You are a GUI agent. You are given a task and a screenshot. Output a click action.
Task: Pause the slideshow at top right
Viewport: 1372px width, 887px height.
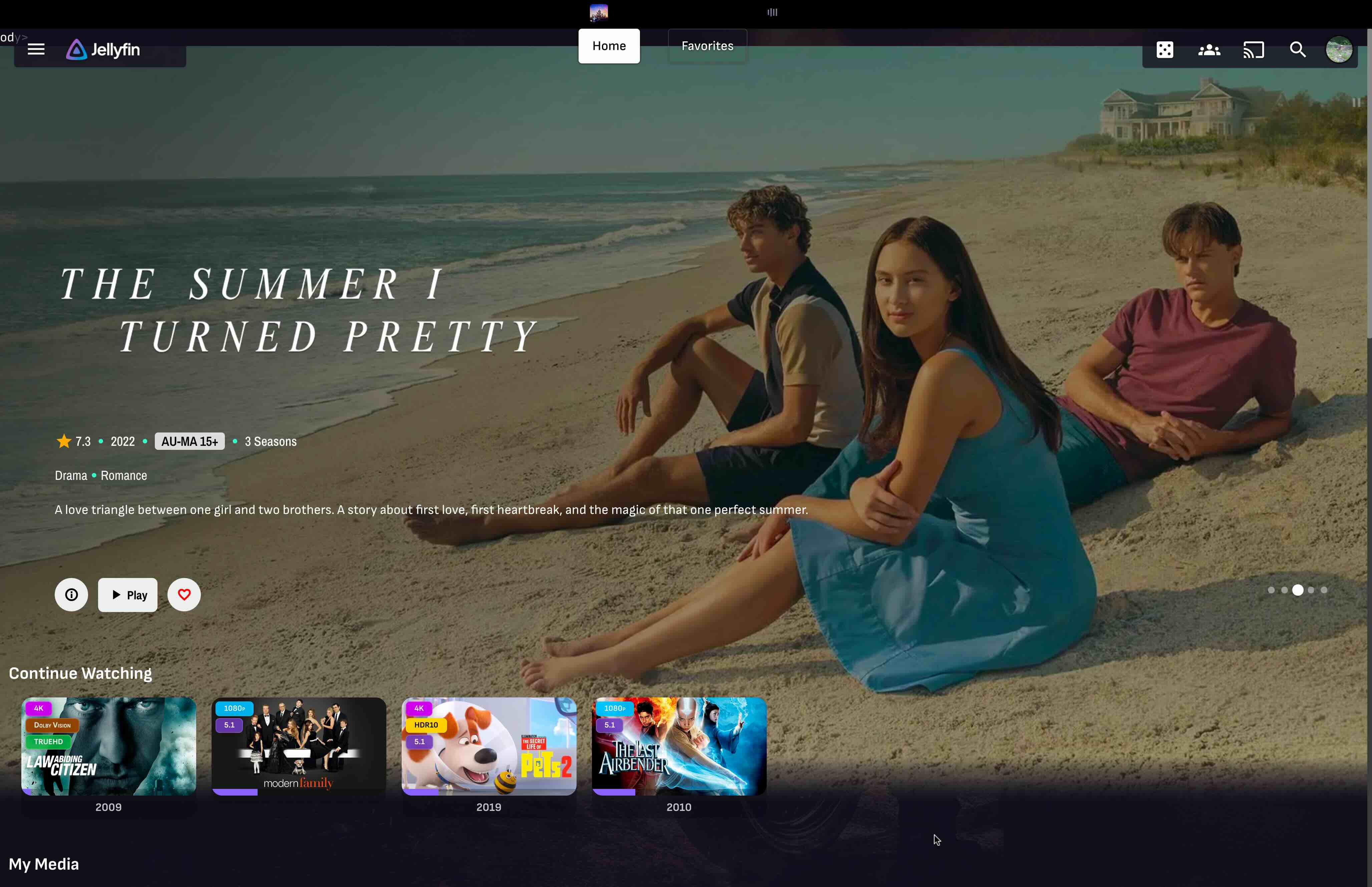[1356, 102]
